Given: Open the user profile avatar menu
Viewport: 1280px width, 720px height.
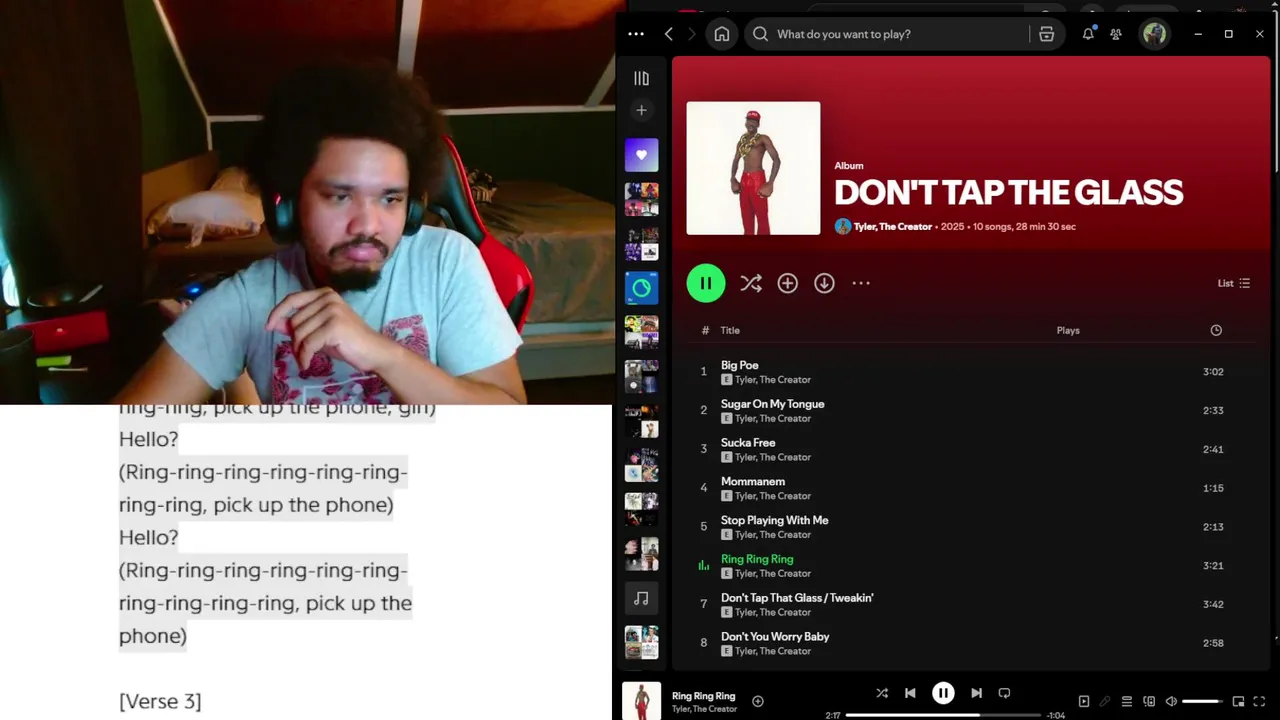Looking at the screenshot, I should tap(1155, 34).
